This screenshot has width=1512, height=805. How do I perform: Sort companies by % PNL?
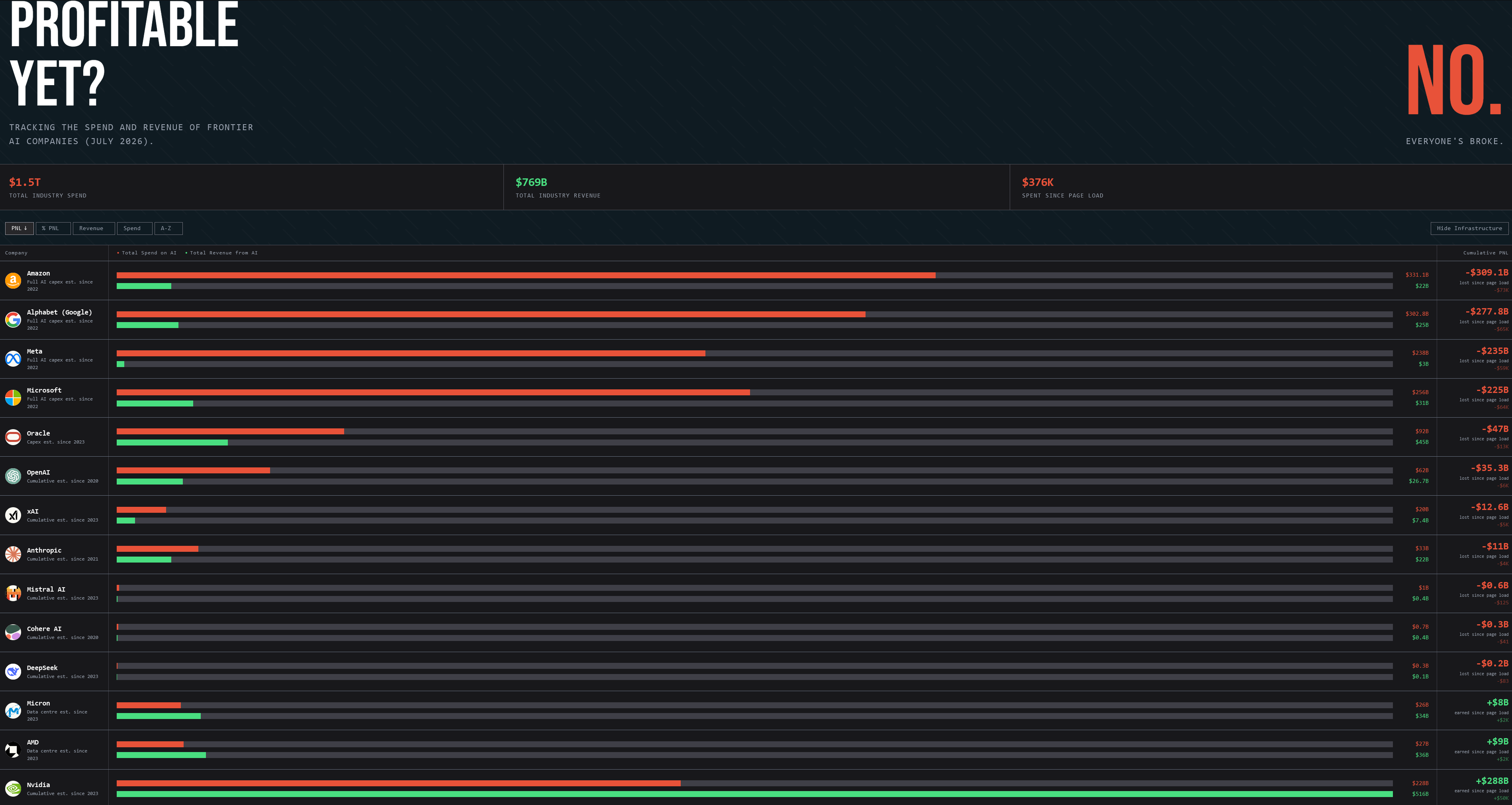click(53, 228)
